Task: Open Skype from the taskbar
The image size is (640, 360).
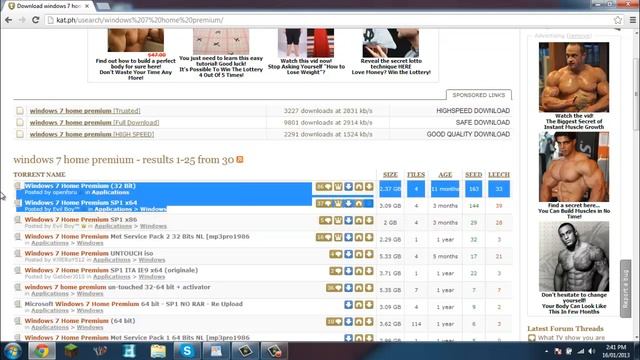Action: (x=187, y=351)
